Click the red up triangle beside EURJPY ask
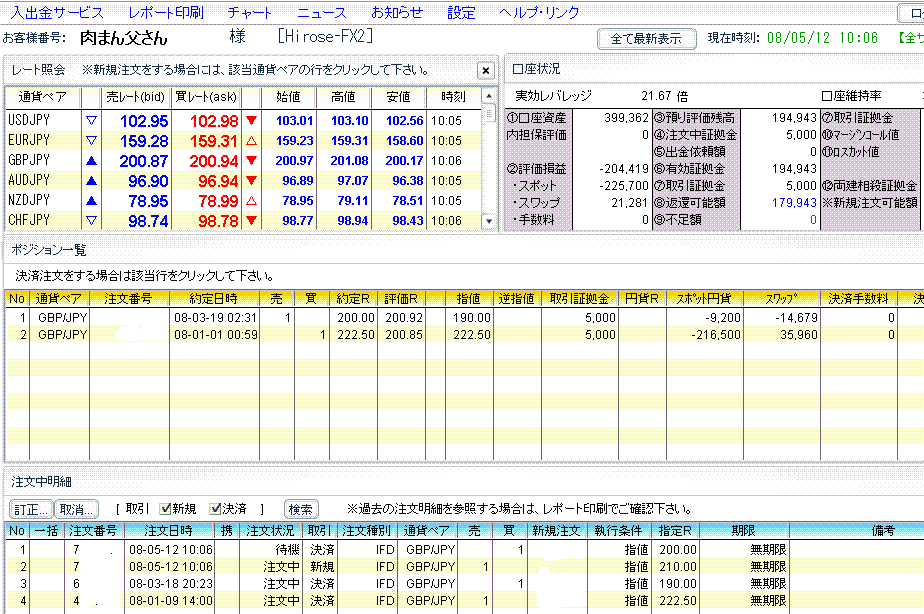The height and width of the screenshot is (614, 924). (x=251, y=141)
